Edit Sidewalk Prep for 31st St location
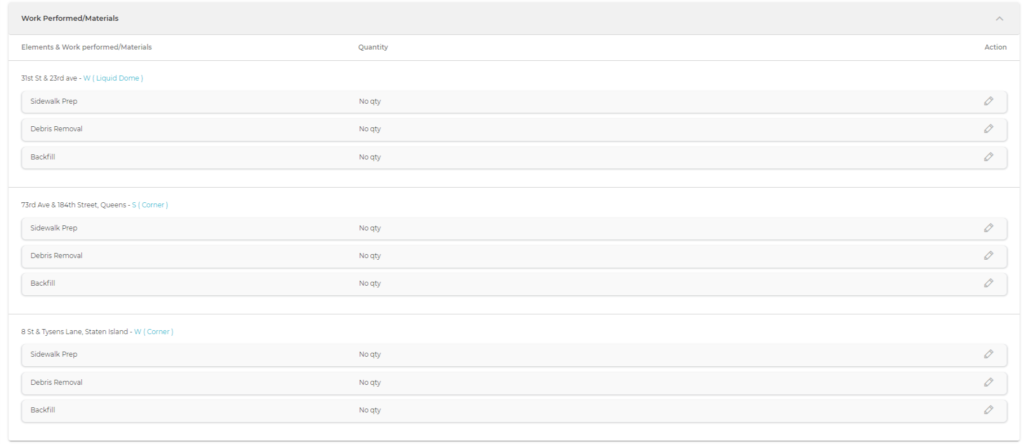Screen dimensions: 1024x444 point(988,101)
